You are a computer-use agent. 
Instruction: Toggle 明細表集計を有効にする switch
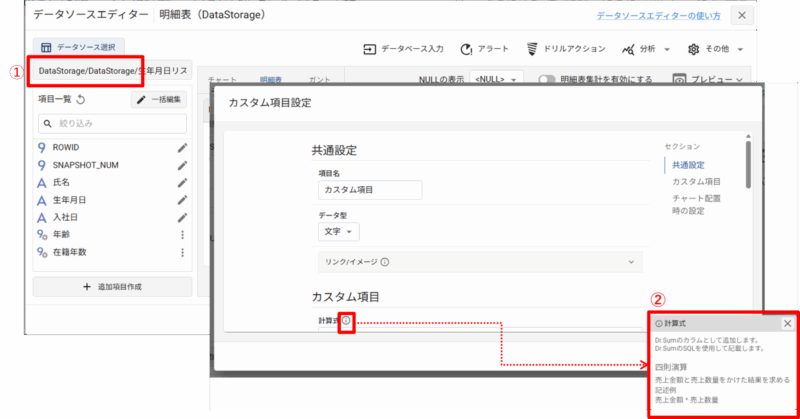tap(547, 79)
